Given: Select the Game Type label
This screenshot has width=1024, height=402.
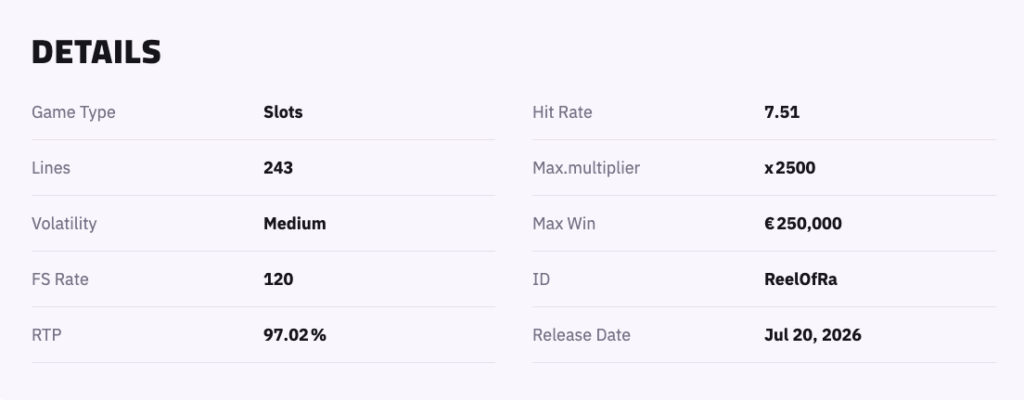Looking at the screenshot, I should 73,112.
